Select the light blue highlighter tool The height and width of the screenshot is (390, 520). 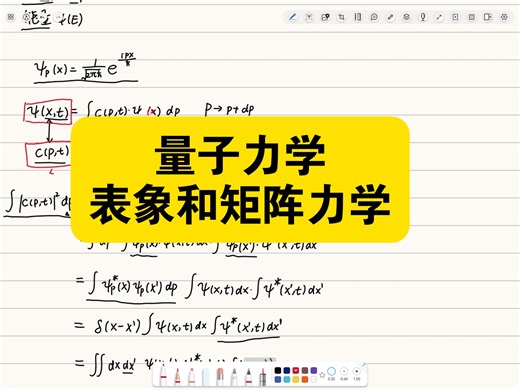(x=206, y=377)
